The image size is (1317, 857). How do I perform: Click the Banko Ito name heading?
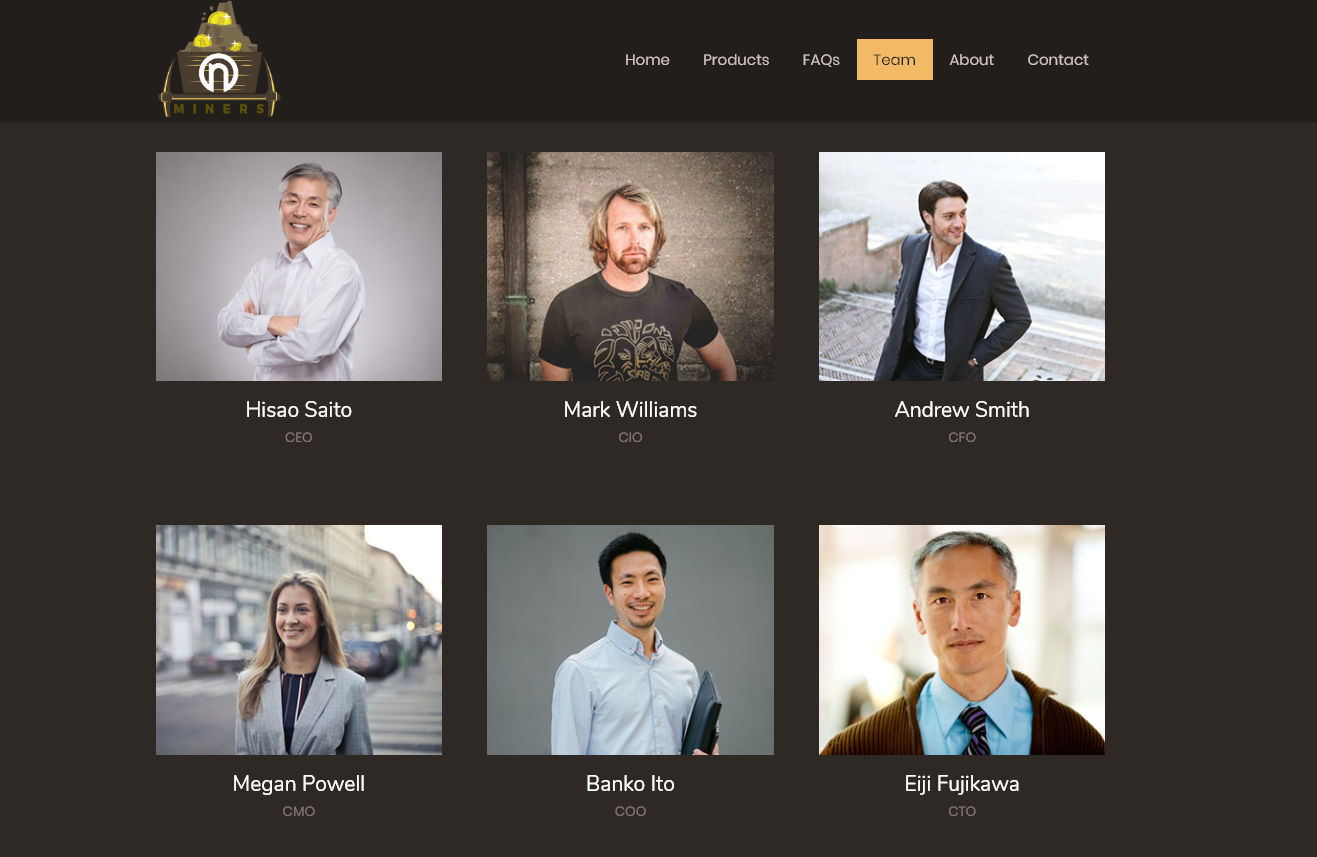point(630,784)
